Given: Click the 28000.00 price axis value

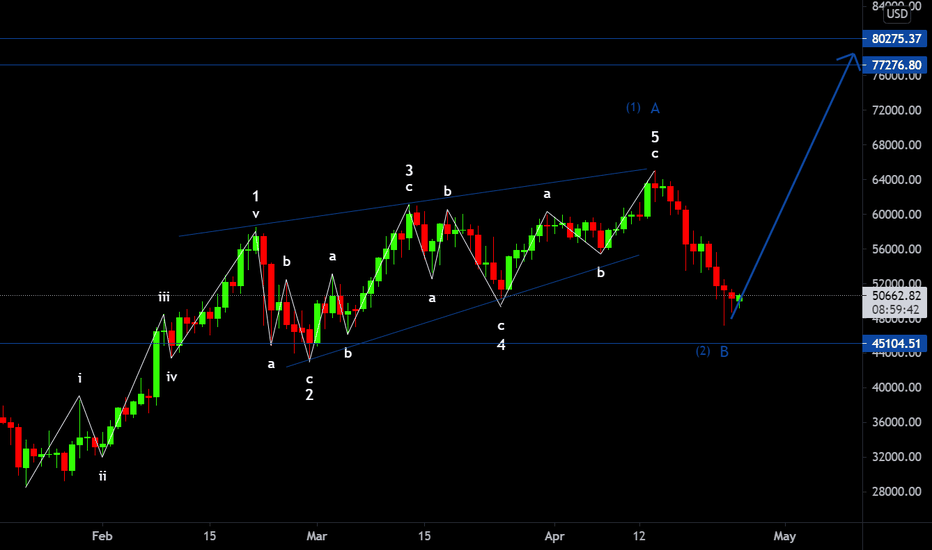Looking at the screenshot, I should pyautogui.click(x=896, y=491).
